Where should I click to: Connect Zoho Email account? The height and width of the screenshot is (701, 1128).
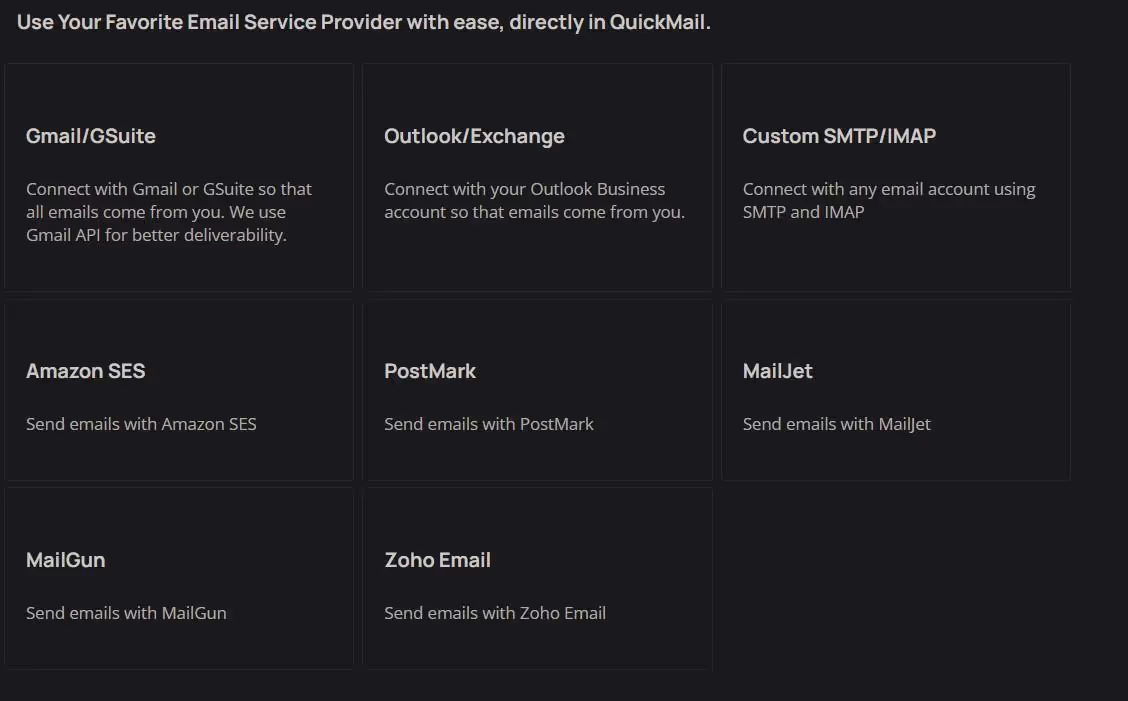pyautogui.click(x=537, y=578)
